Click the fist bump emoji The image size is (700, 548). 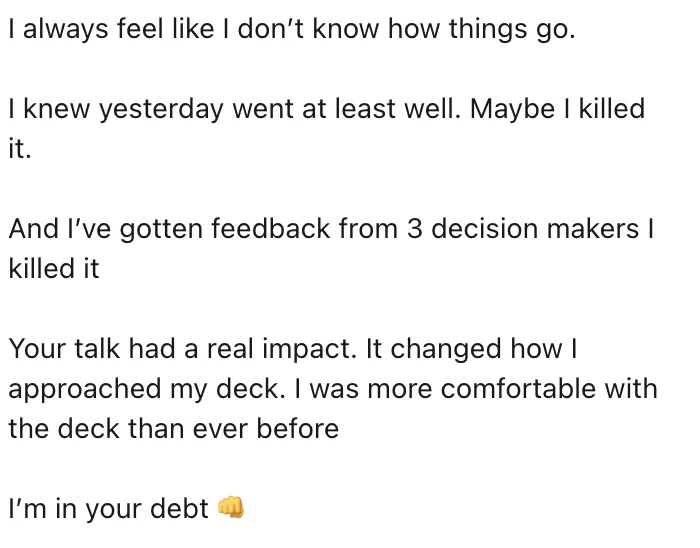[x=231, y=508]
